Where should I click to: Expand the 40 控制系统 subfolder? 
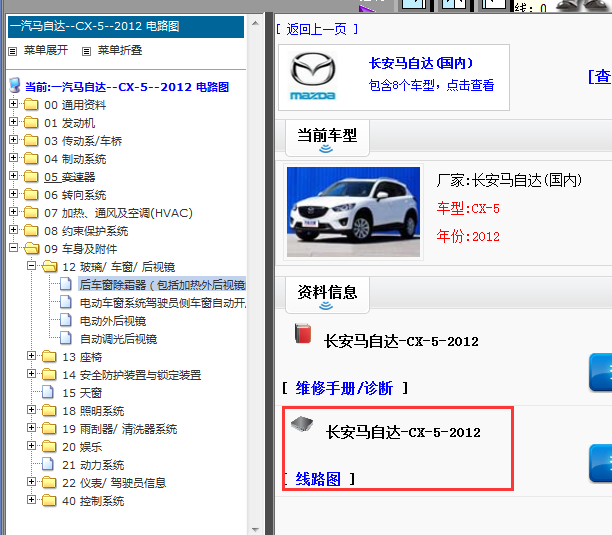(32, 499)
